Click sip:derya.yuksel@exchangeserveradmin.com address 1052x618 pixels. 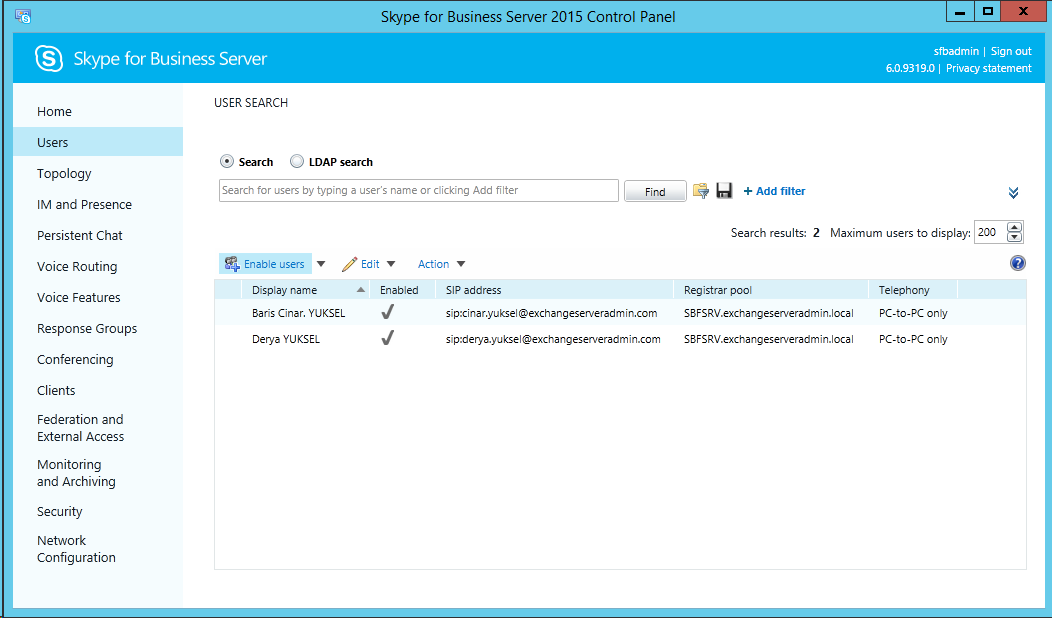pos(553,339)
